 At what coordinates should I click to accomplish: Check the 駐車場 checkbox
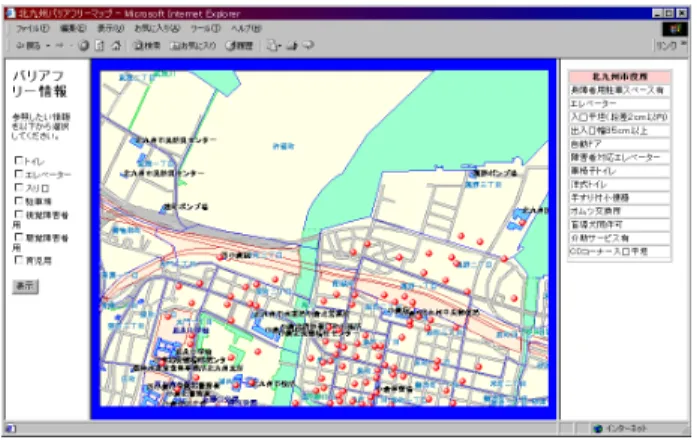pyautogui.click(x=19, y=201)
